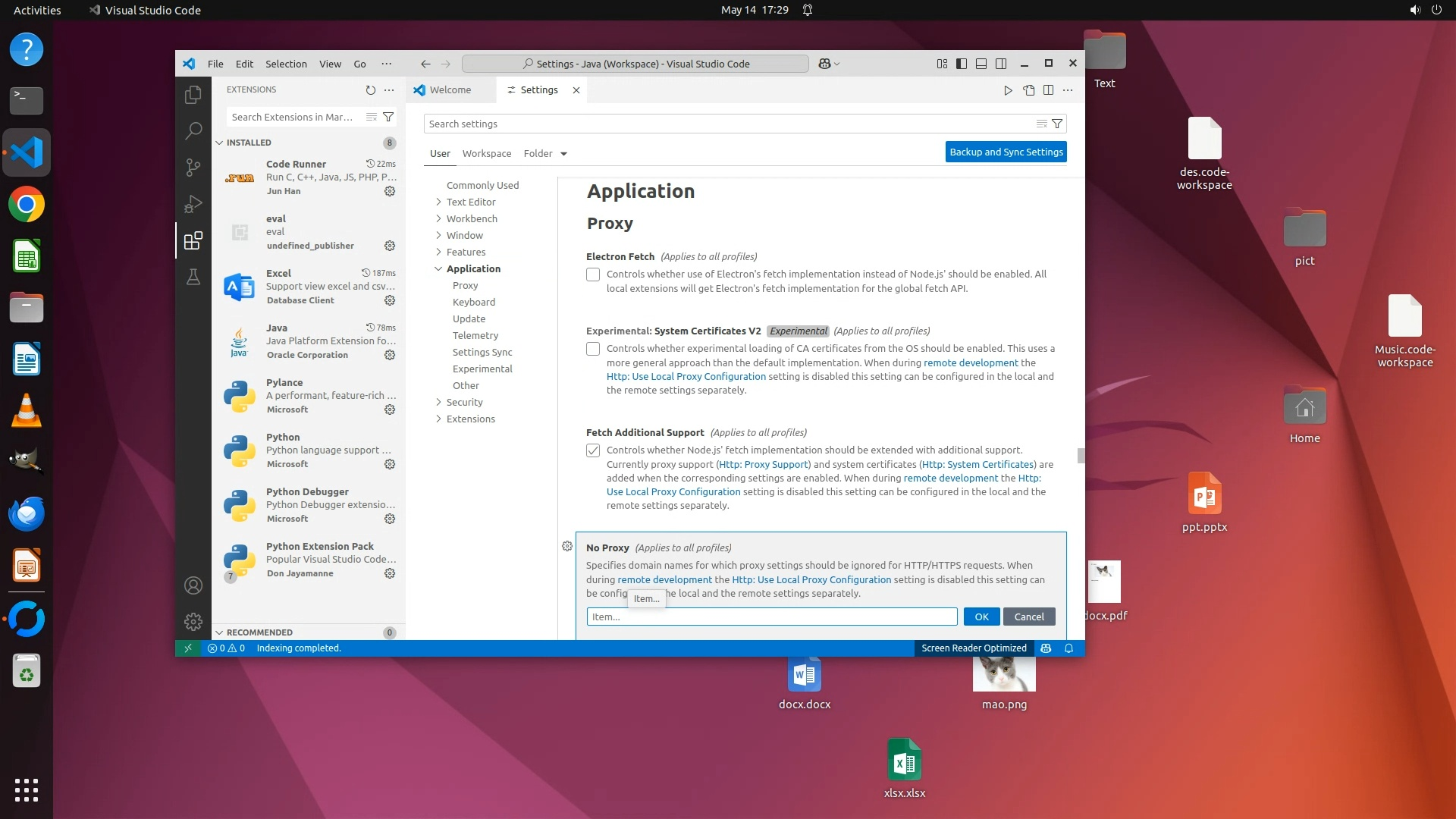1456x819 pixels.
Task: Open the Selection menu
Action: (286, 64)
